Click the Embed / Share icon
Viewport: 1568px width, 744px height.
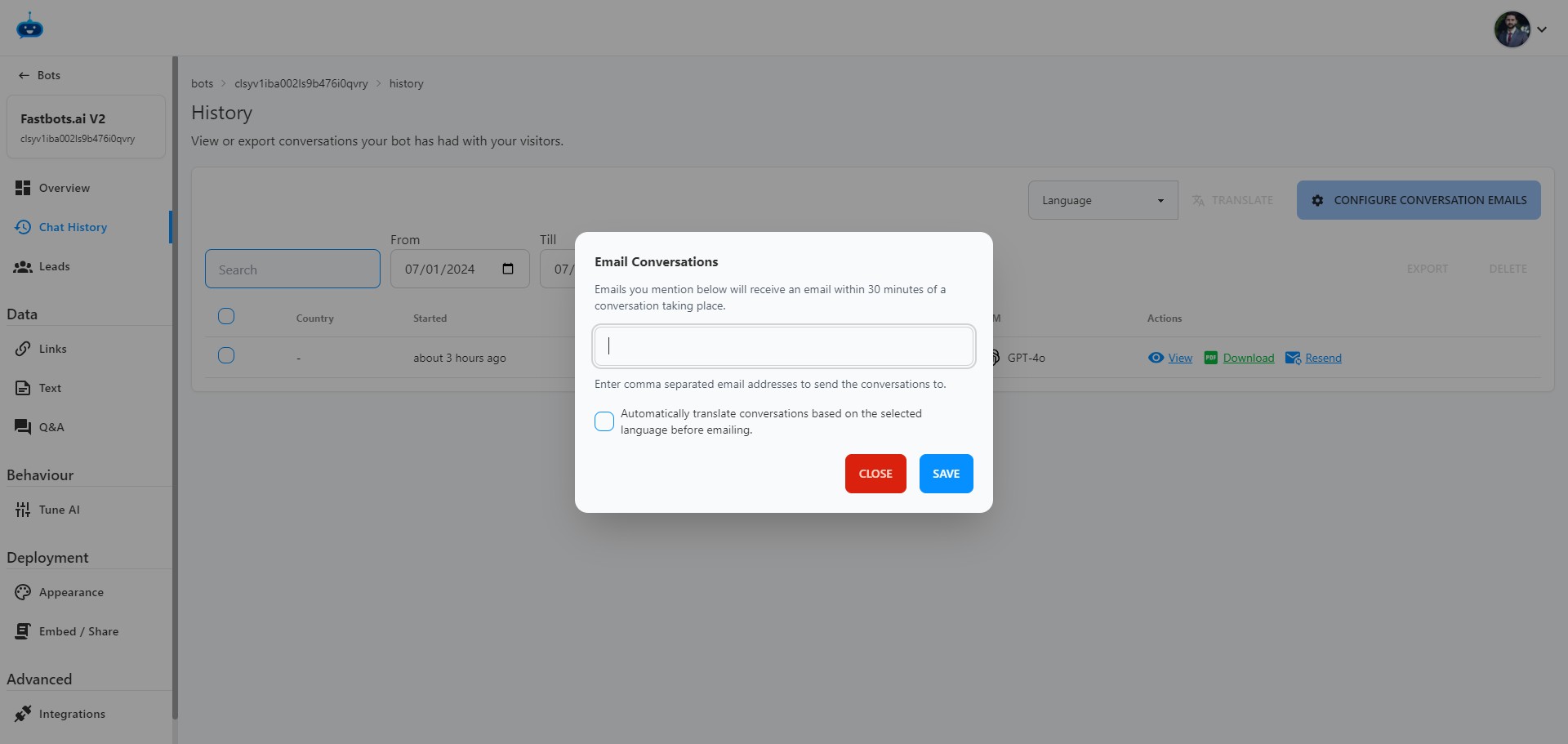(23, 631)
